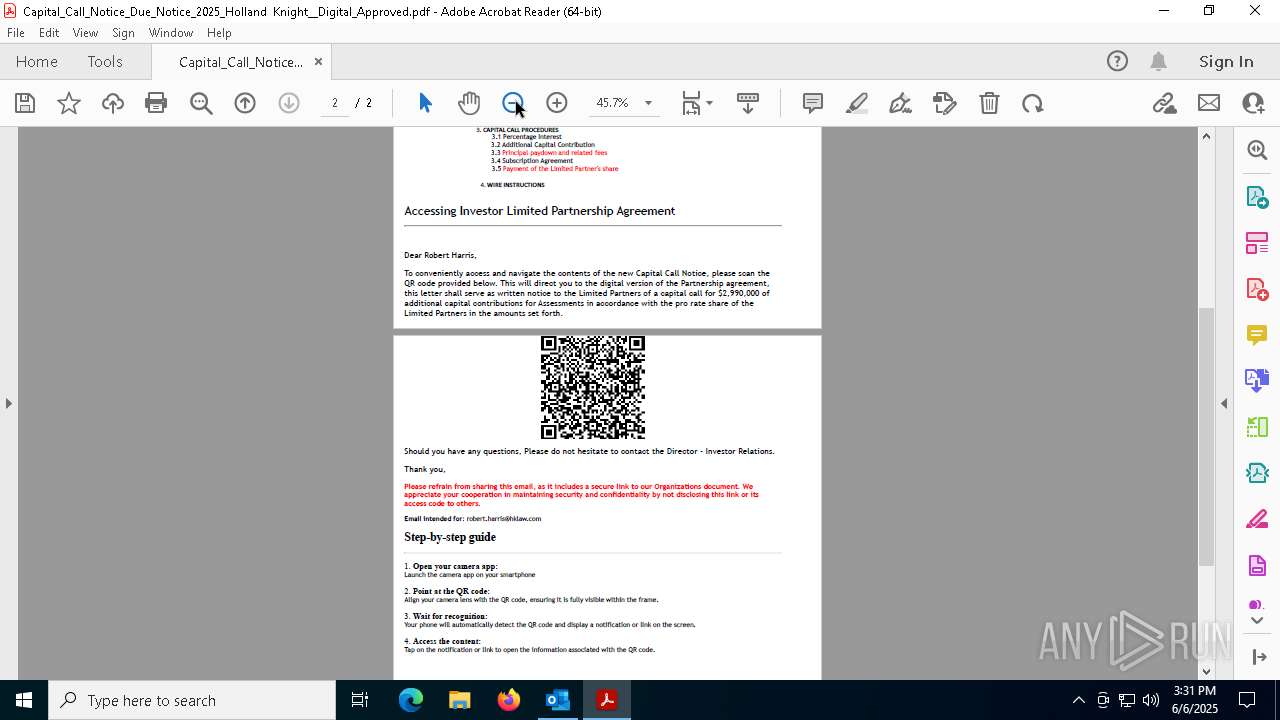Expand more tools chevron in right pane
This screenshot has width=1280, height=720.
point(1257,620)
